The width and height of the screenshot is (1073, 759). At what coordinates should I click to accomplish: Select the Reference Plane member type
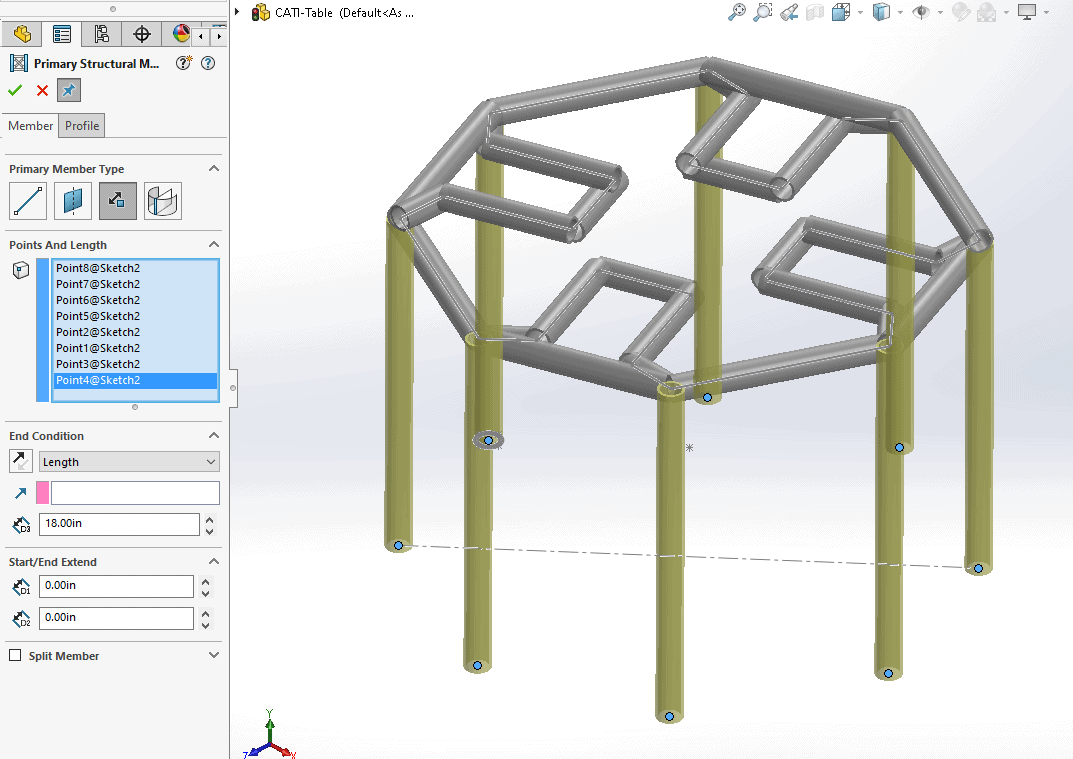(x=73, y=201)
